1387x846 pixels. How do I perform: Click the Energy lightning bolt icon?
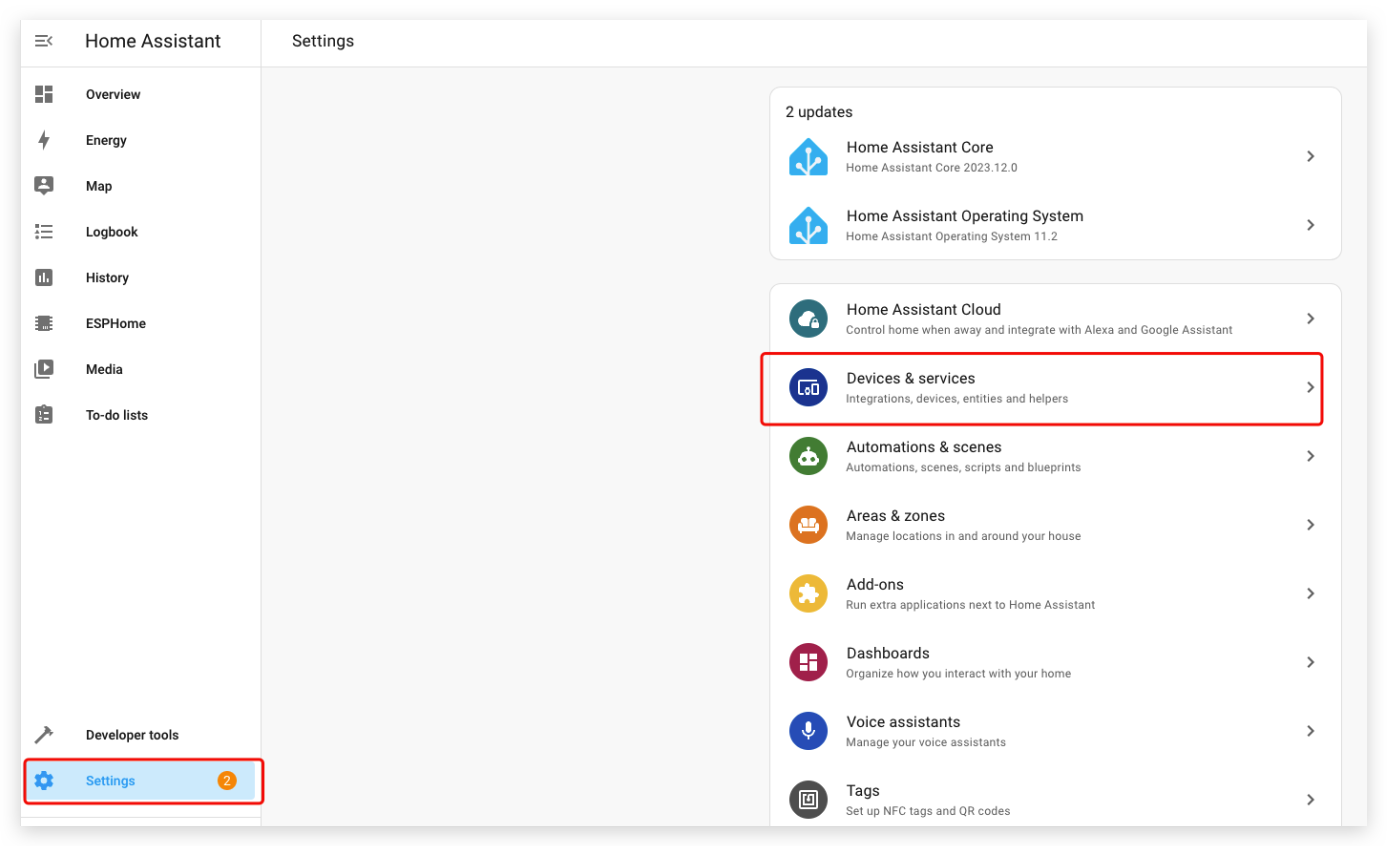(x=44, y=140)
